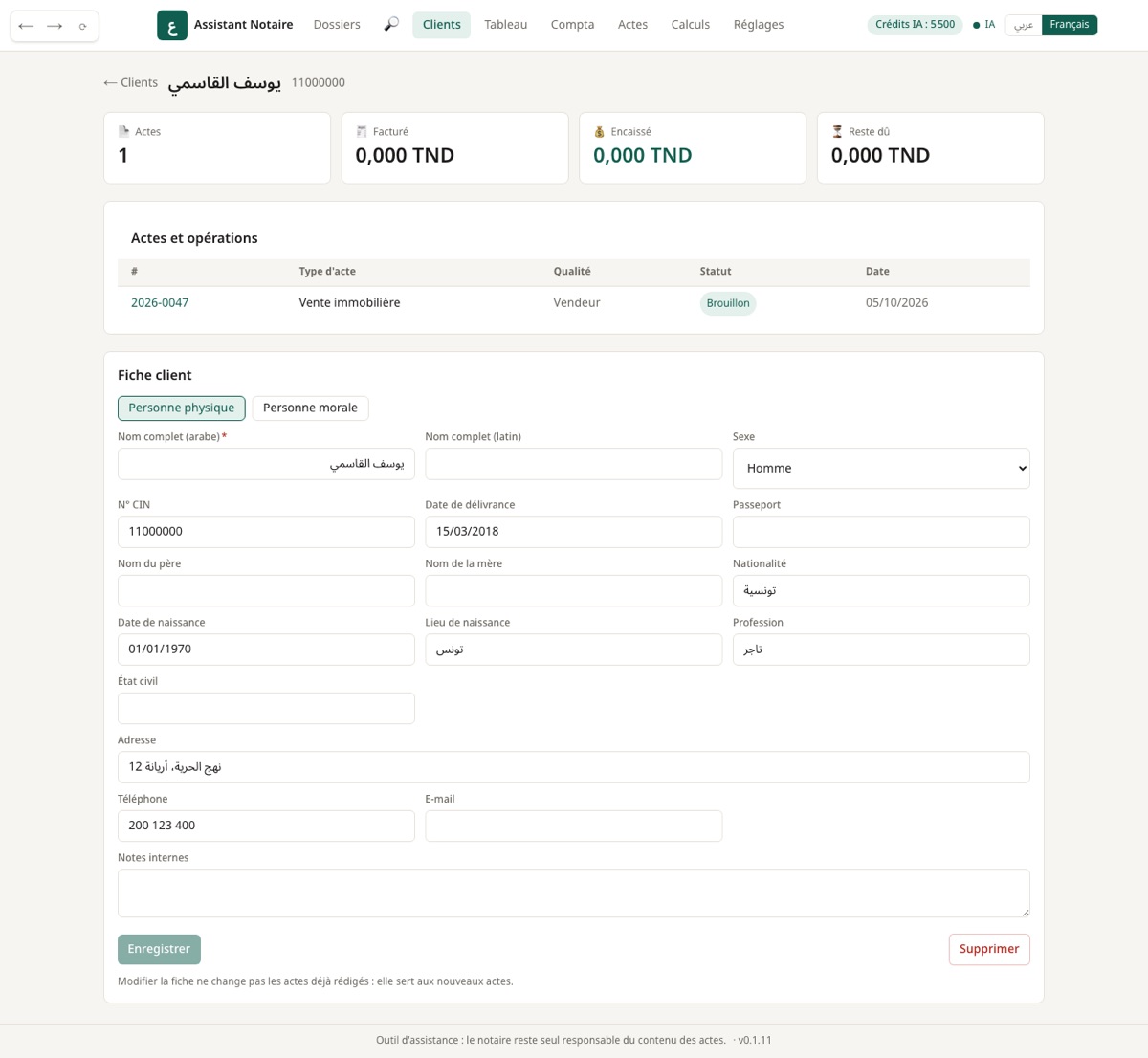Open the Calculs menu
The image size is (1148, 1058).
coord(691,25)
